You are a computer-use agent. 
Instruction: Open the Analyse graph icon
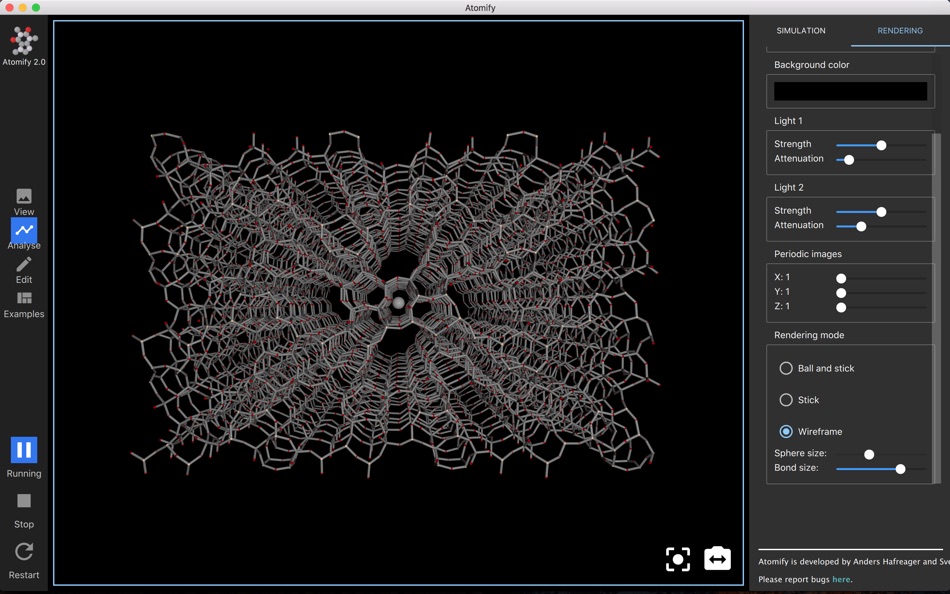click(24, 230)
